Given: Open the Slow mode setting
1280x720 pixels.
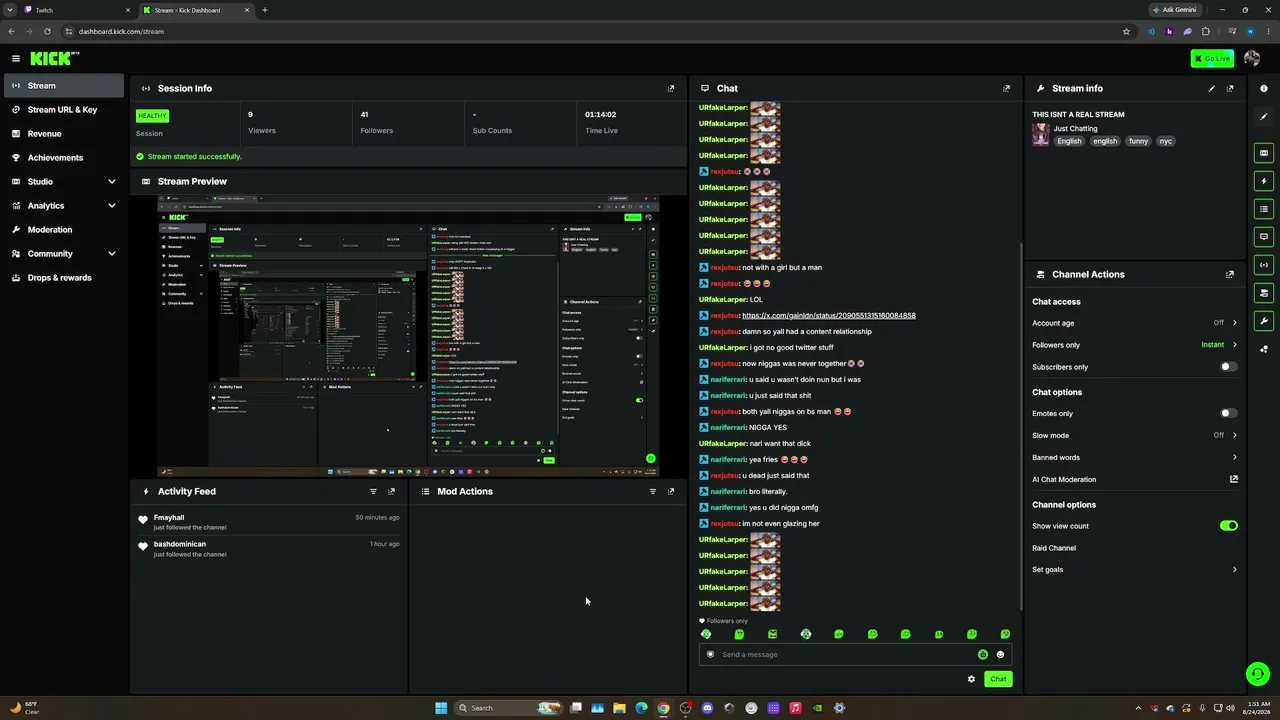Looking at the screenshot, I should 1135,435.
